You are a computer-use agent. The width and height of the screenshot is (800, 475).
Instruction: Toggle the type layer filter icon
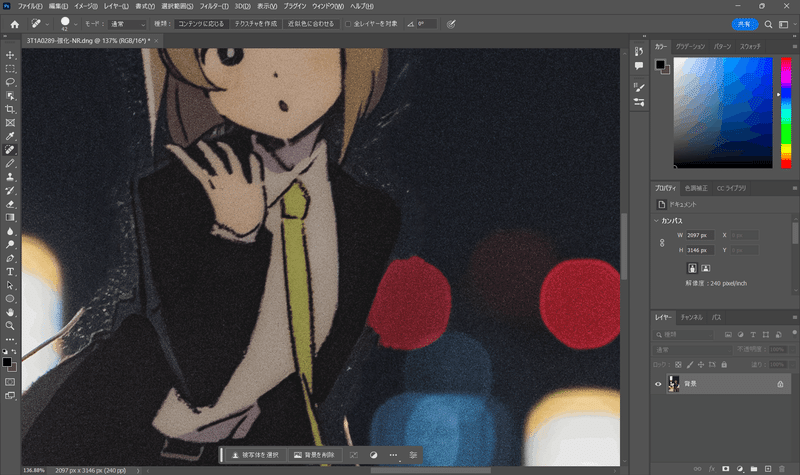[x=753, y=335]
